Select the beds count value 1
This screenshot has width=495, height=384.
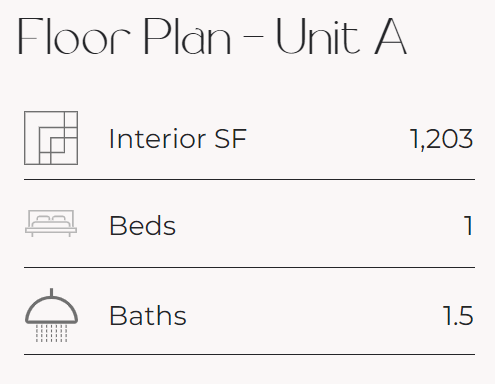(x=468, y=226)
